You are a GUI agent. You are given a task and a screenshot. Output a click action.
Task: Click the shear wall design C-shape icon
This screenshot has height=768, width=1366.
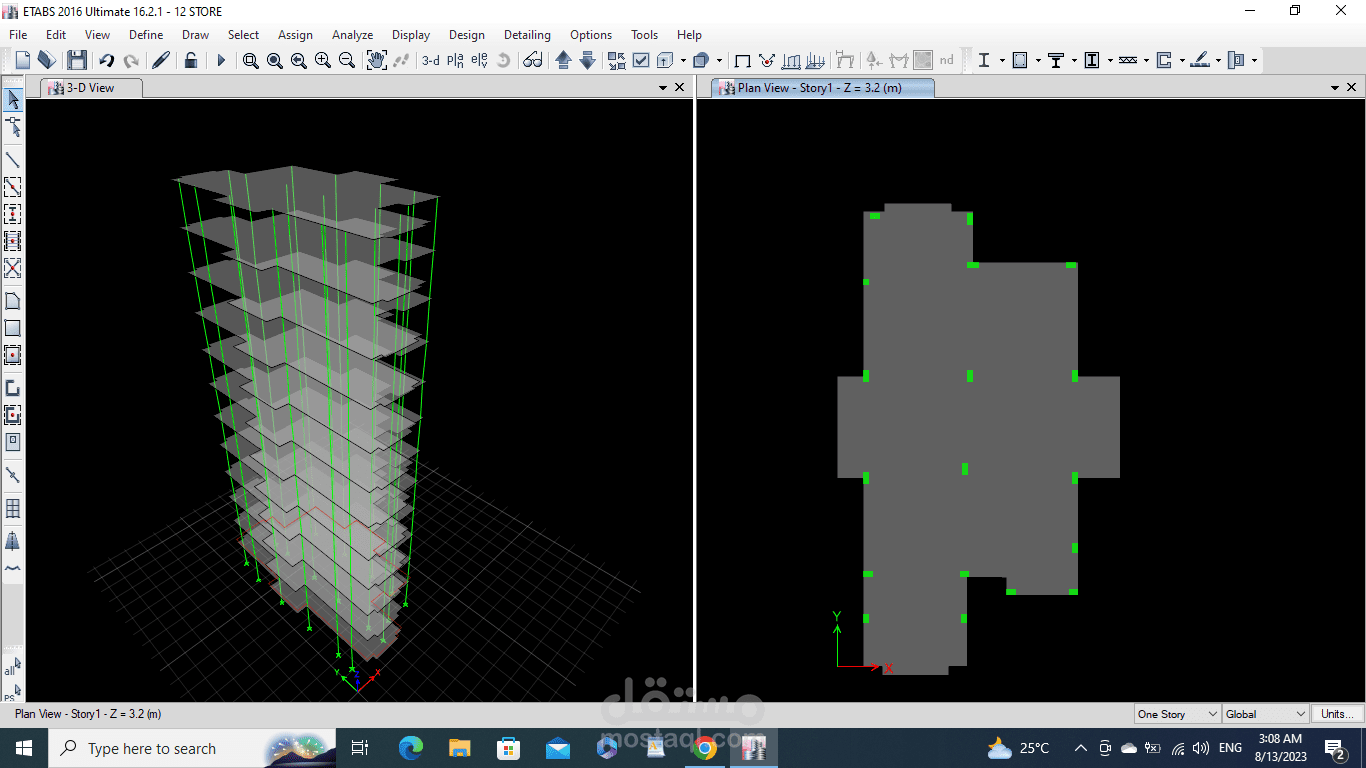click(1164, 60)
